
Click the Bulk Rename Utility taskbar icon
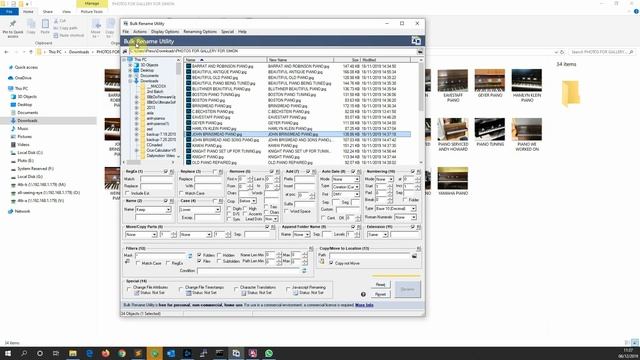[236, 353]
